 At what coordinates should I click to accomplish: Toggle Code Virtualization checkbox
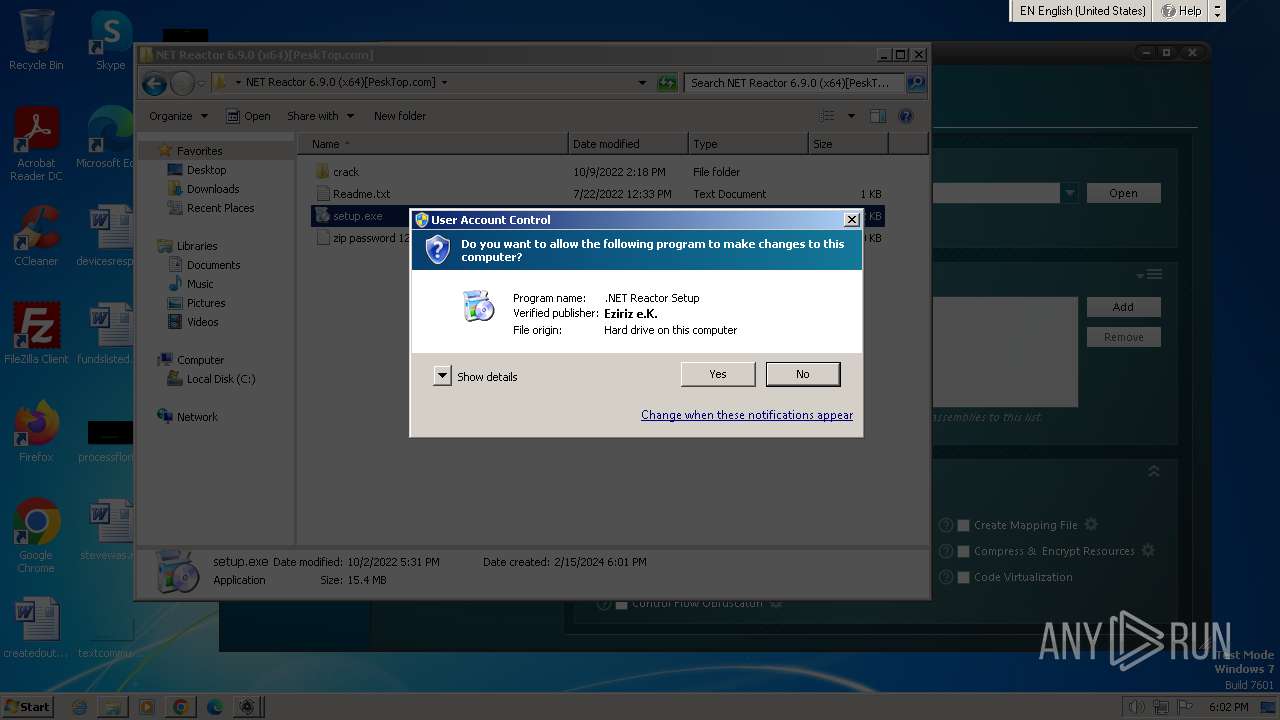pos(964,577)
